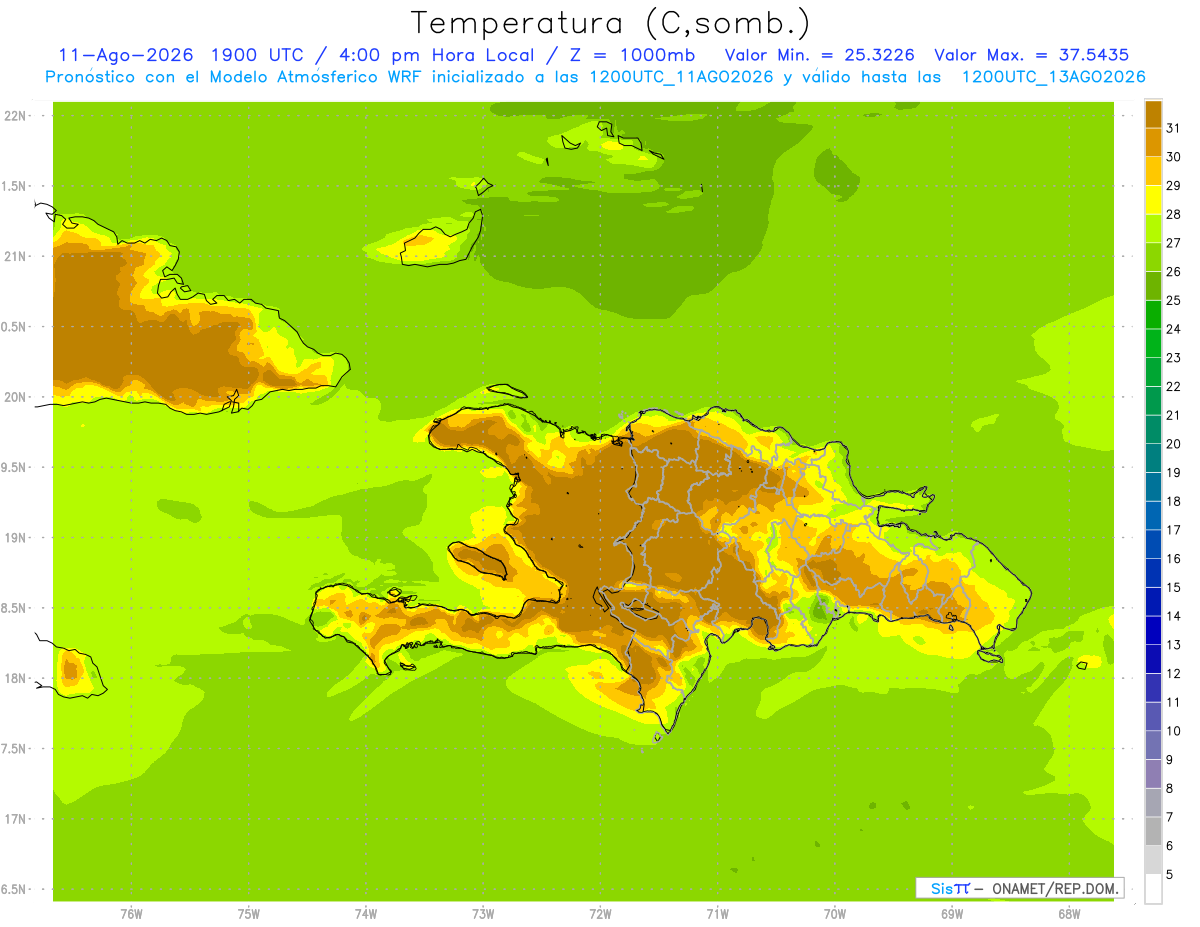Click the '68W' longitude label

[1069, 914]
